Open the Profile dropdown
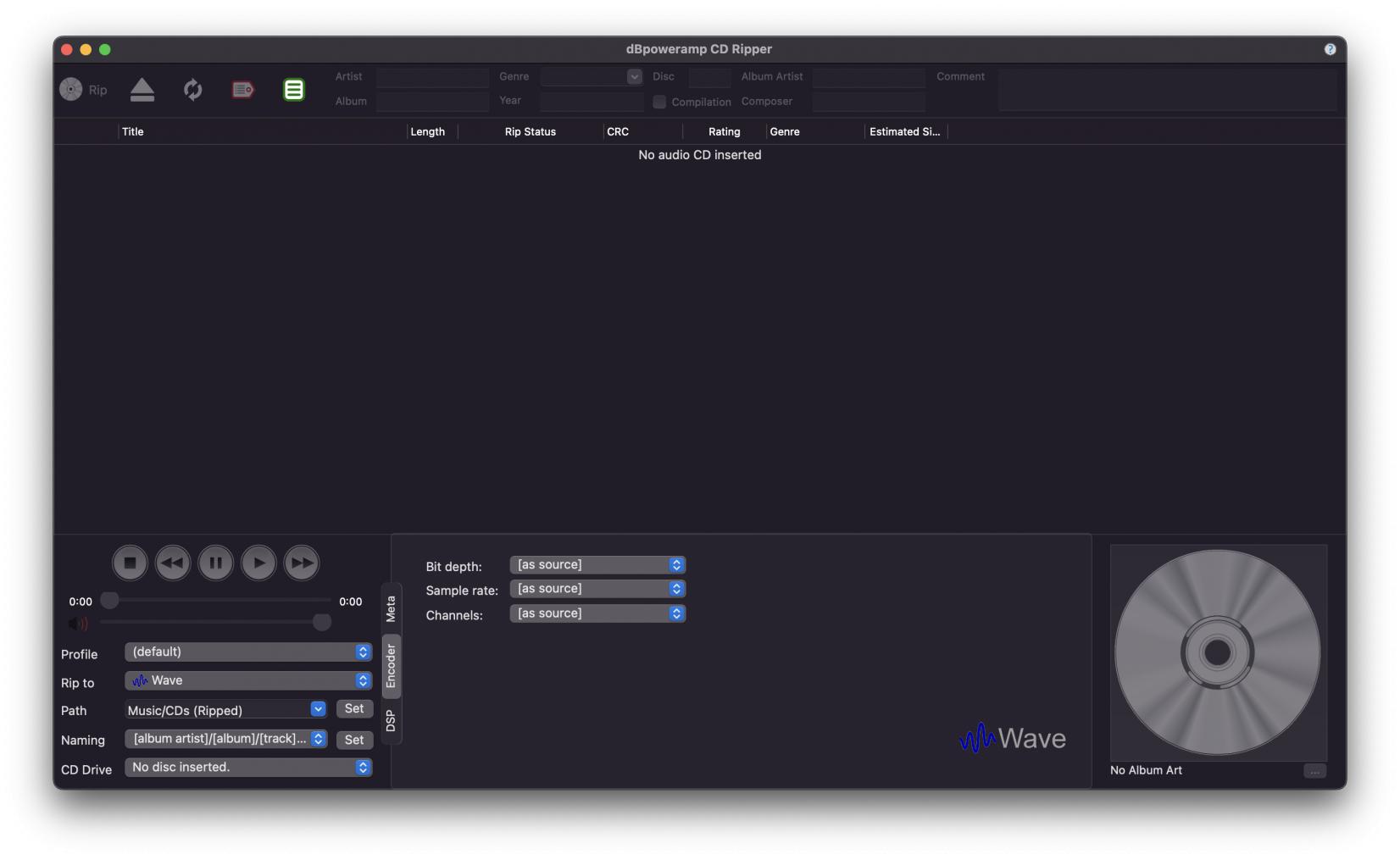The width and height of the screenshot is (1400, 860). point(248,652)
